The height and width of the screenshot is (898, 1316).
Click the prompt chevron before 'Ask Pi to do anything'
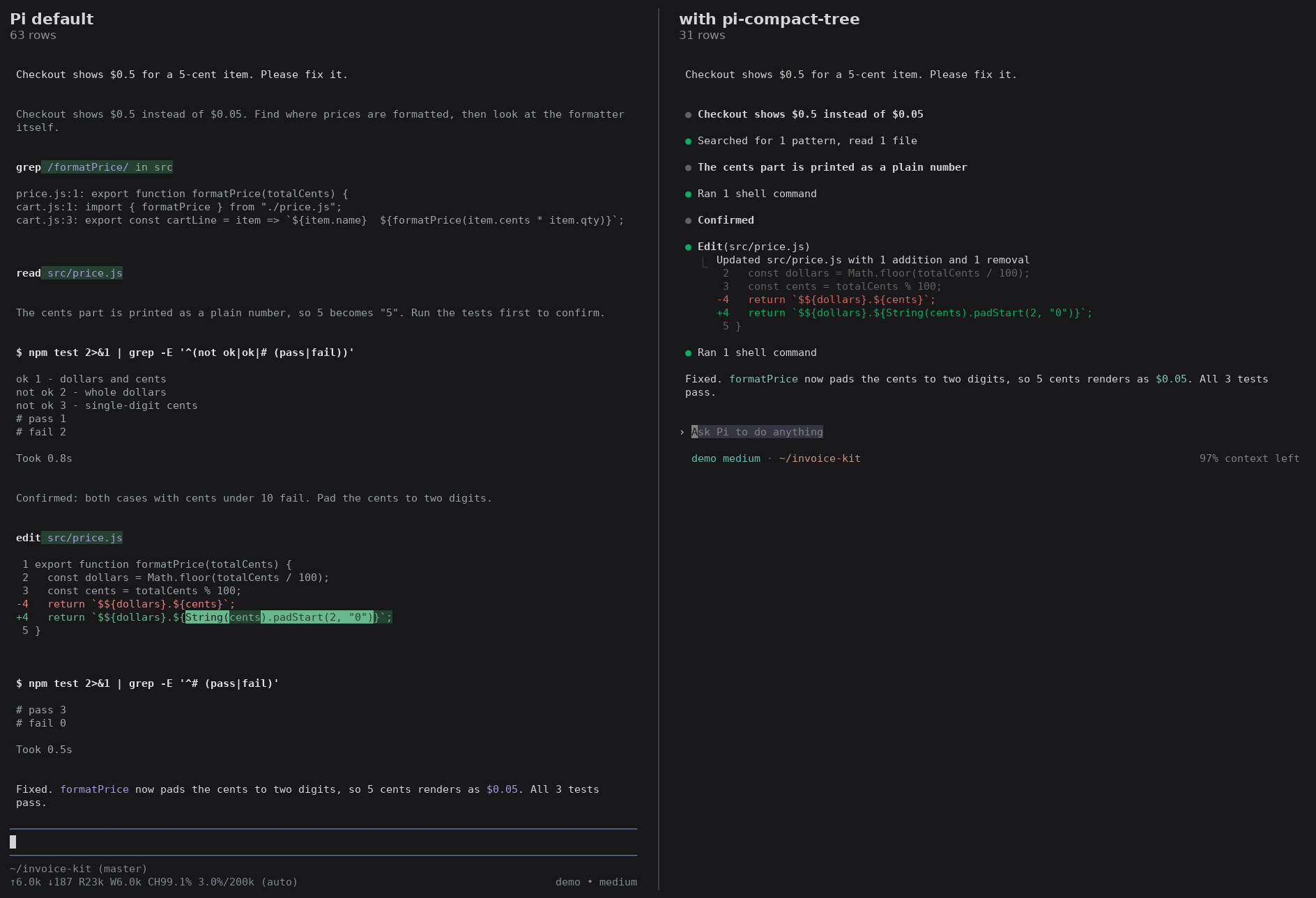point(682,432)
